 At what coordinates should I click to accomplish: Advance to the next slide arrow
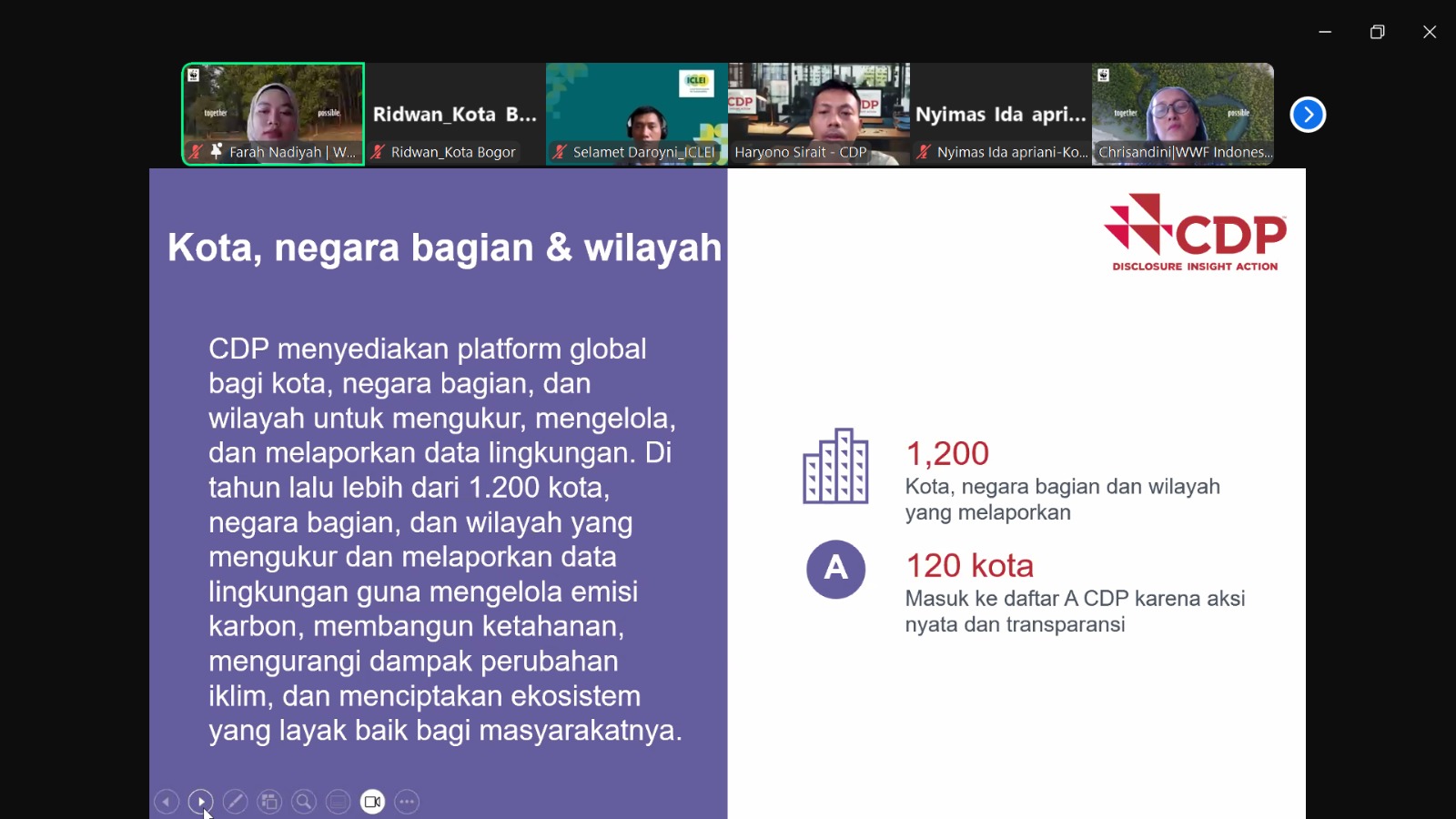coord(201,802)
